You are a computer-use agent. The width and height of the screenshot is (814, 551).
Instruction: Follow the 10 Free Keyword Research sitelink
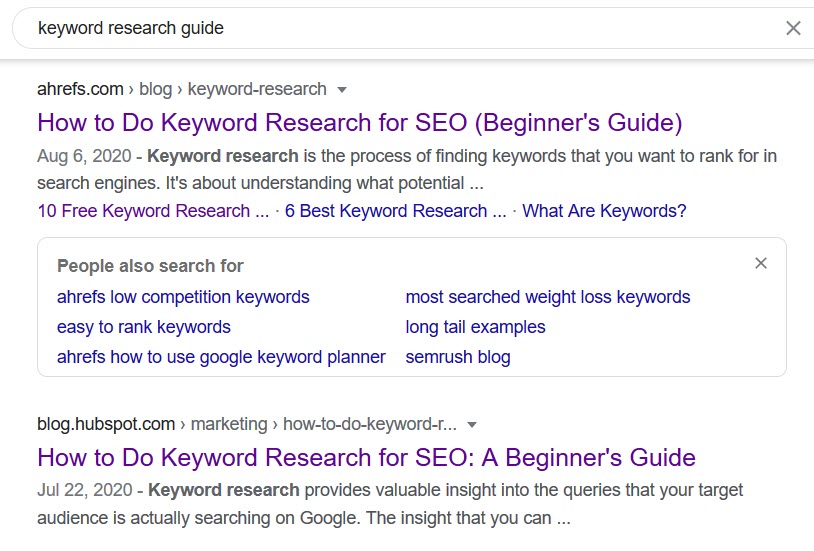point(153,211)
